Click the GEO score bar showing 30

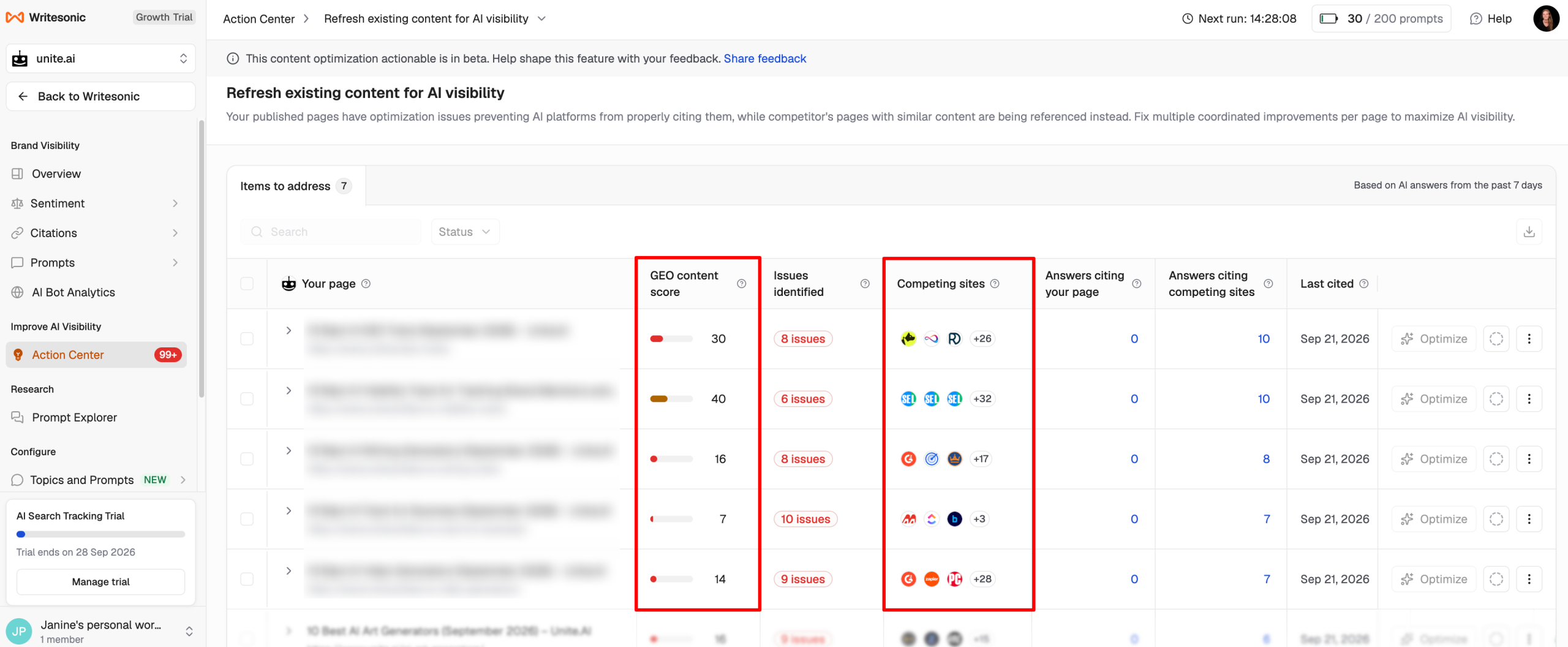pos(671,339)
